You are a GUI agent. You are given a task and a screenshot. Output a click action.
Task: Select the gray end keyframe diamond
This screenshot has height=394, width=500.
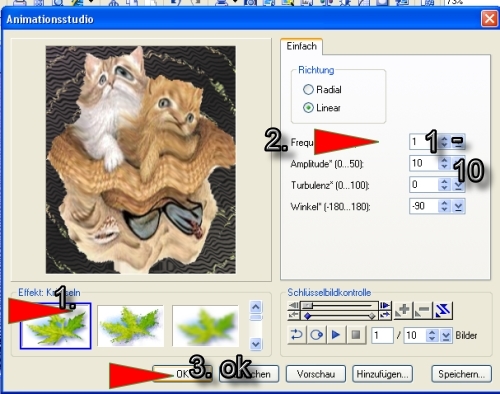[x=372, y=316]
